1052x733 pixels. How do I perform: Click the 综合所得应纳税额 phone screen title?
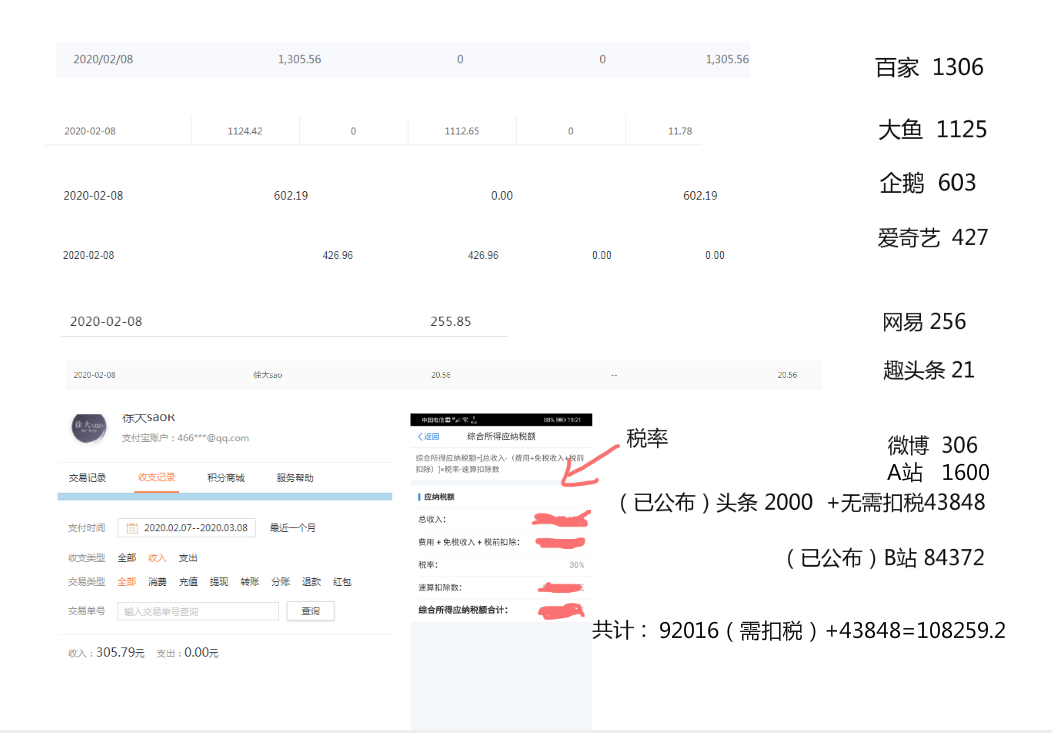[x=501, y=437]
